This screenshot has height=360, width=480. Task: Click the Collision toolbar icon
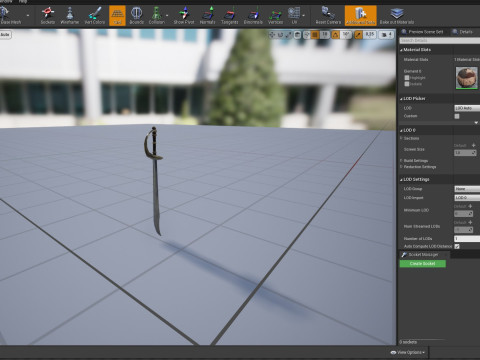click(x=156, y=15)
